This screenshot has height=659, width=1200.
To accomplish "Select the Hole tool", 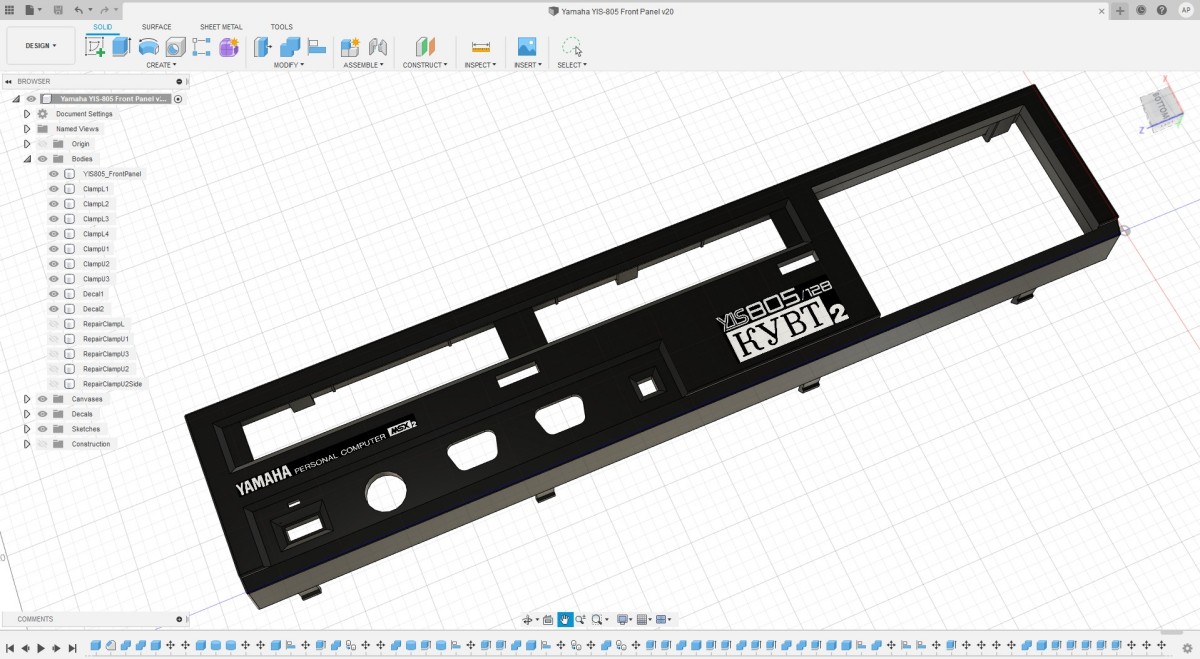I will pos(175,47).
